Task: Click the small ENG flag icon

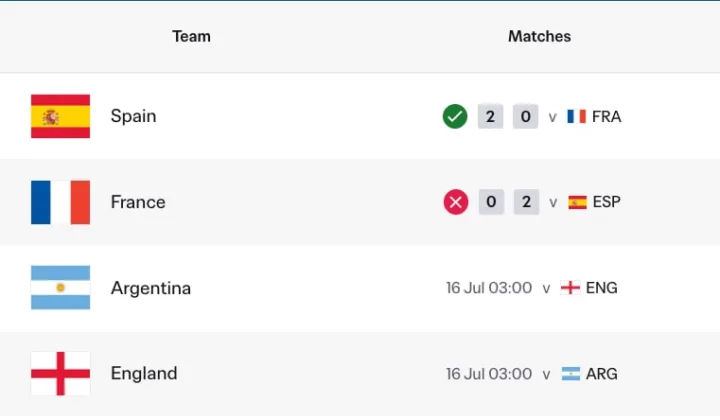Action: point(570,288)
